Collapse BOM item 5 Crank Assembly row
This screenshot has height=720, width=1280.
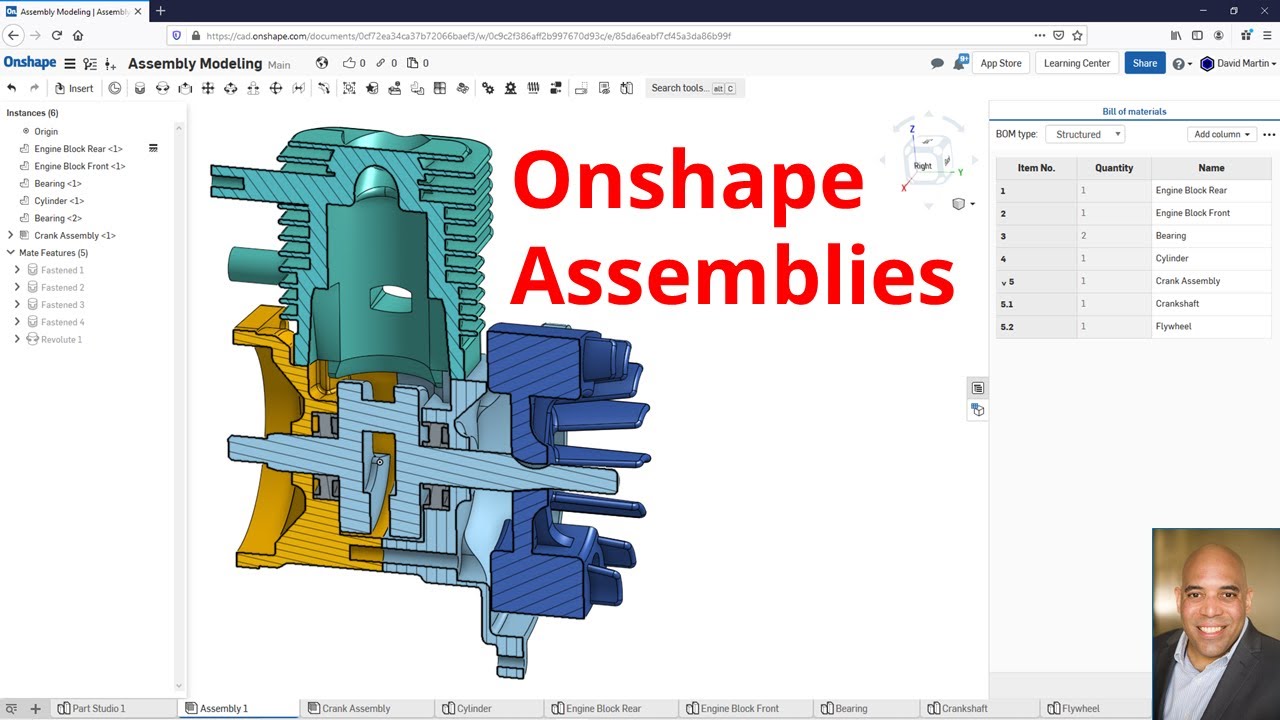click(1004, 282)
